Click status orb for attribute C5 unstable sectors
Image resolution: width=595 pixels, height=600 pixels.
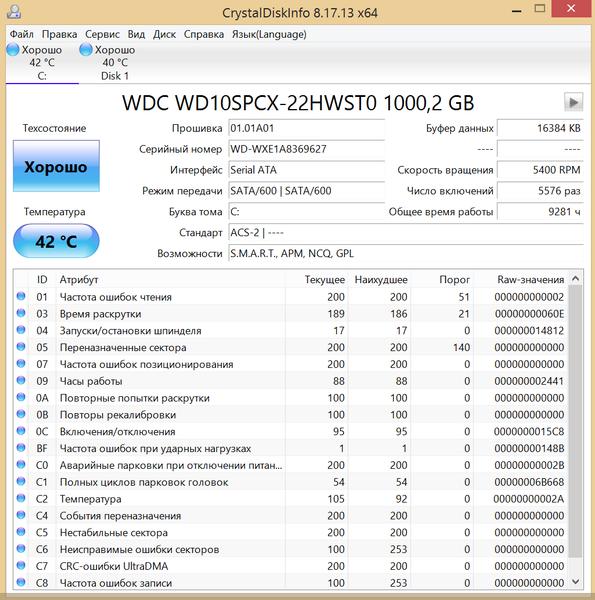click(x=21, y=532)
